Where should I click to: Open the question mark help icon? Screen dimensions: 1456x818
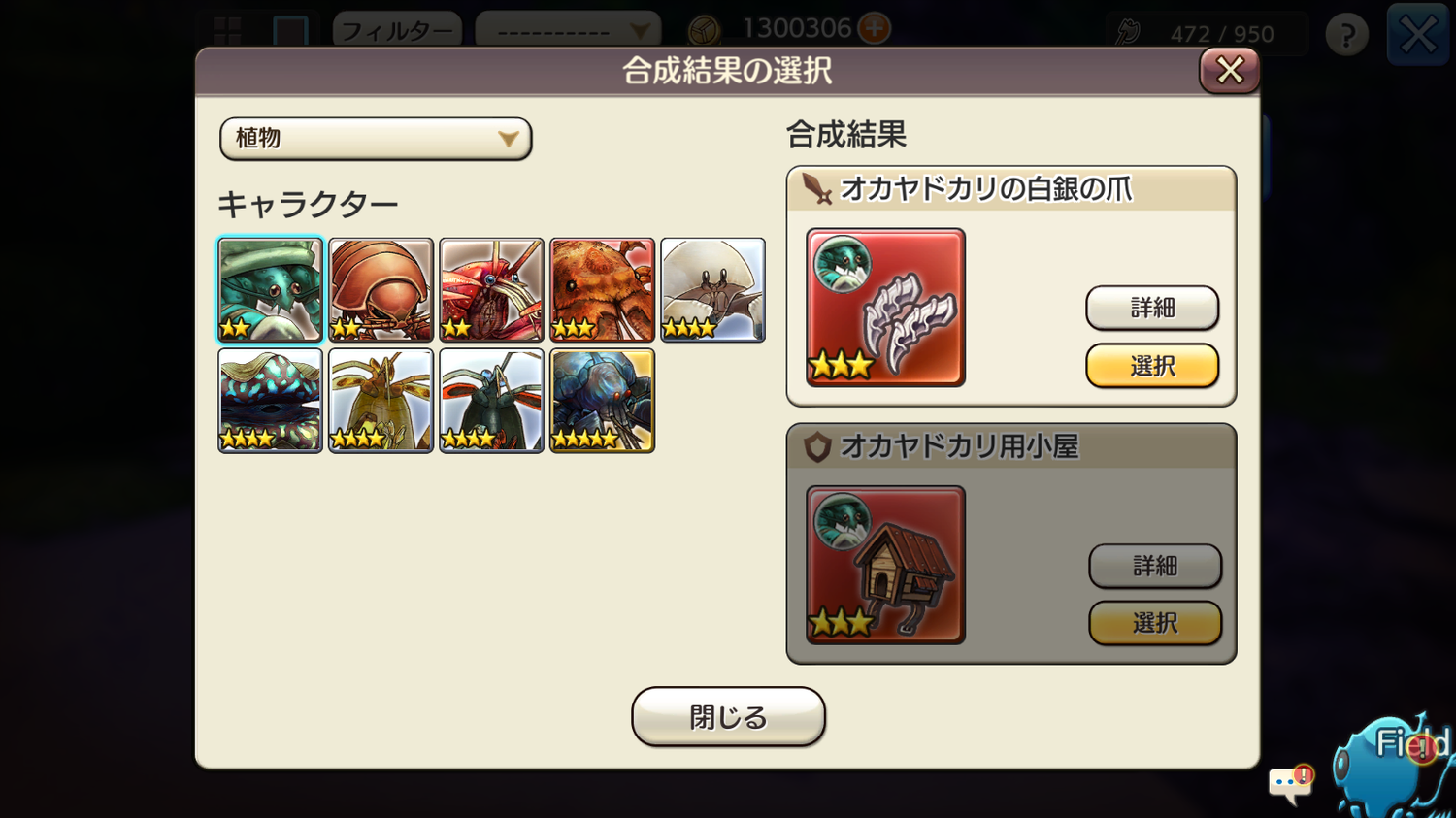pos(1346,35)
